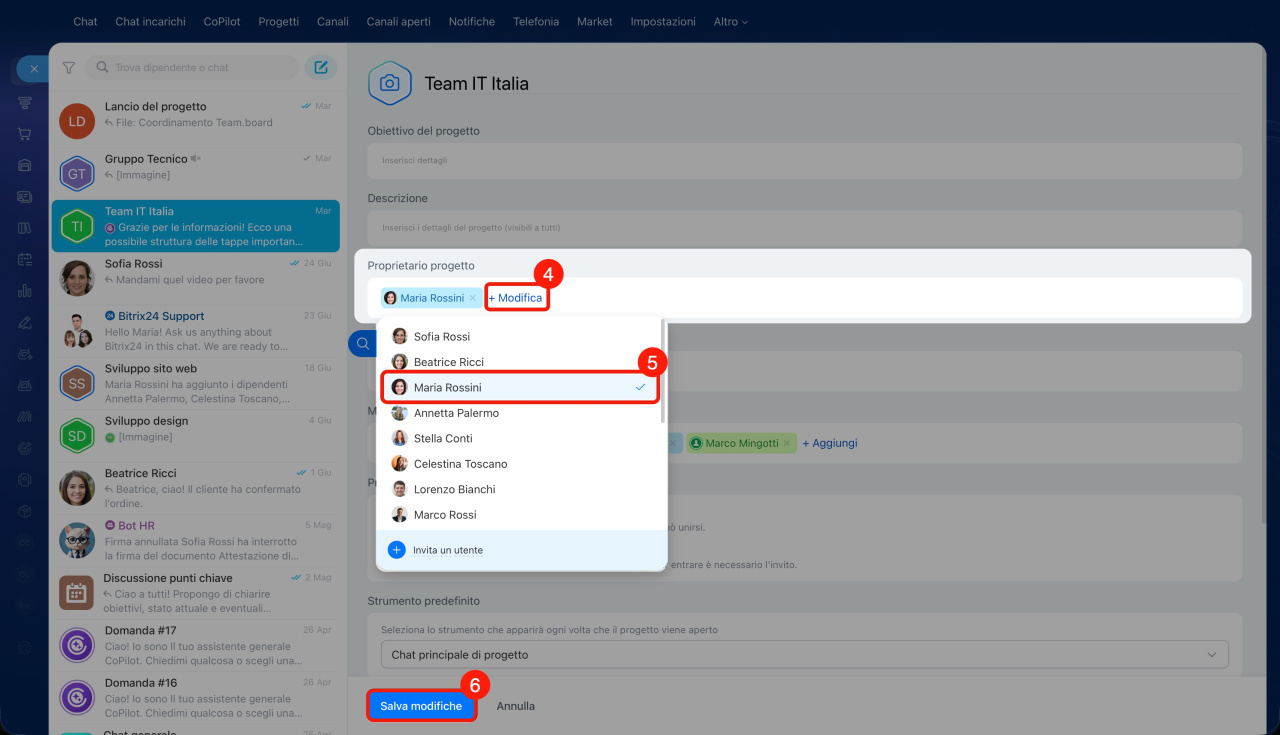Viewport: 1280px width, 735px height.
Task: Open the Bitrix24 Support conversation
Action: [x=196, y=331]
